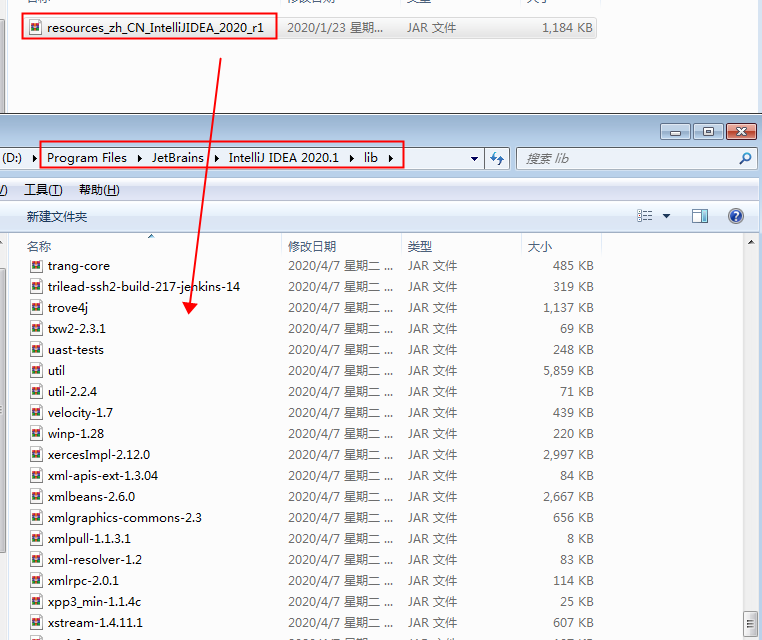The height and width of the screenshot is (640, 762).
Task: Go to Program Files breadcrumb
Action: [87, 158]
